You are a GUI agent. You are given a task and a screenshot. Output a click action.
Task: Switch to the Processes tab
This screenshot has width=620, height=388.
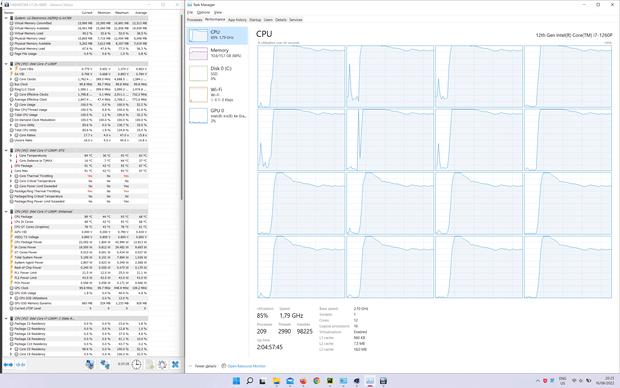(x=194, y=19)
